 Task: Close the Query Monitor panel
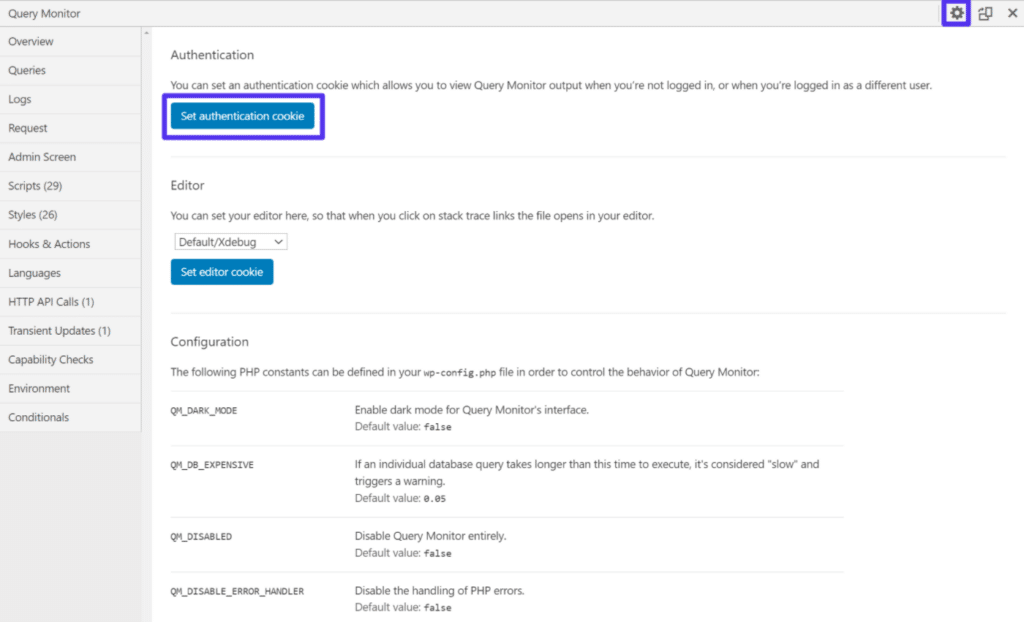click(1012, 13)
